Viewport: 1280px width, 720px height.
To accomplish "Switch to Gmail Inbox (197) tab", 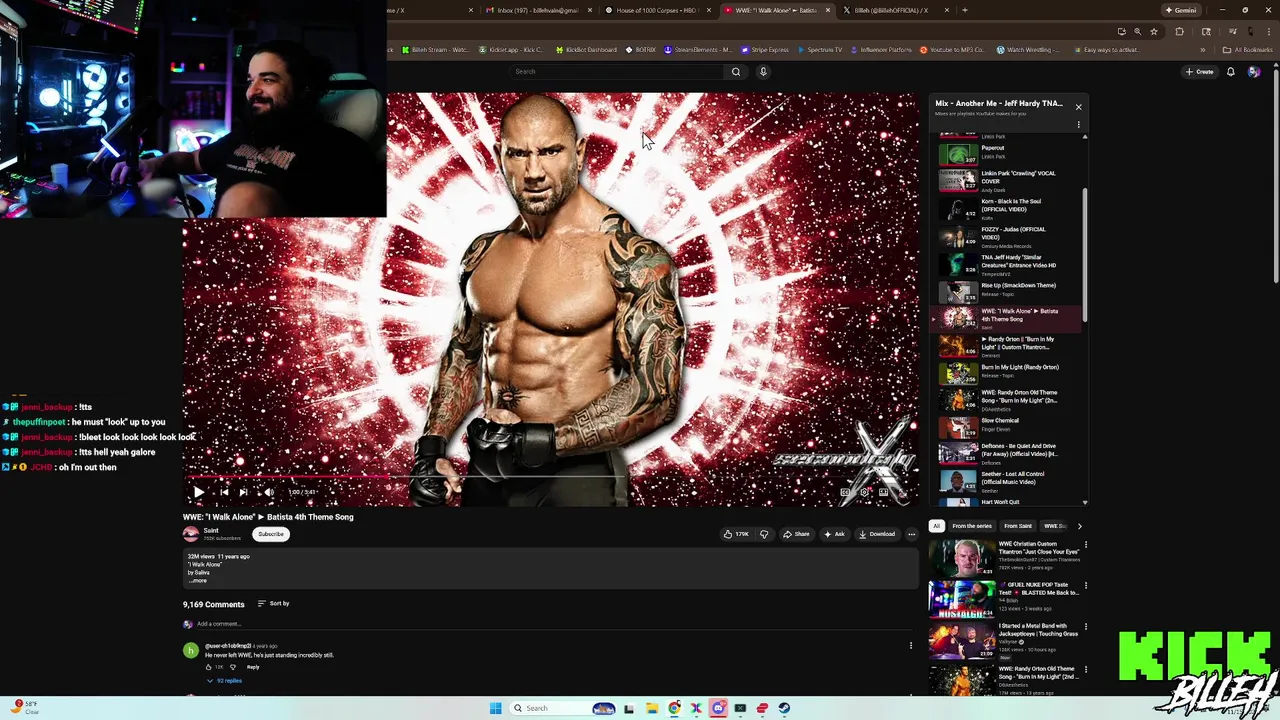I will coord(538,10).
